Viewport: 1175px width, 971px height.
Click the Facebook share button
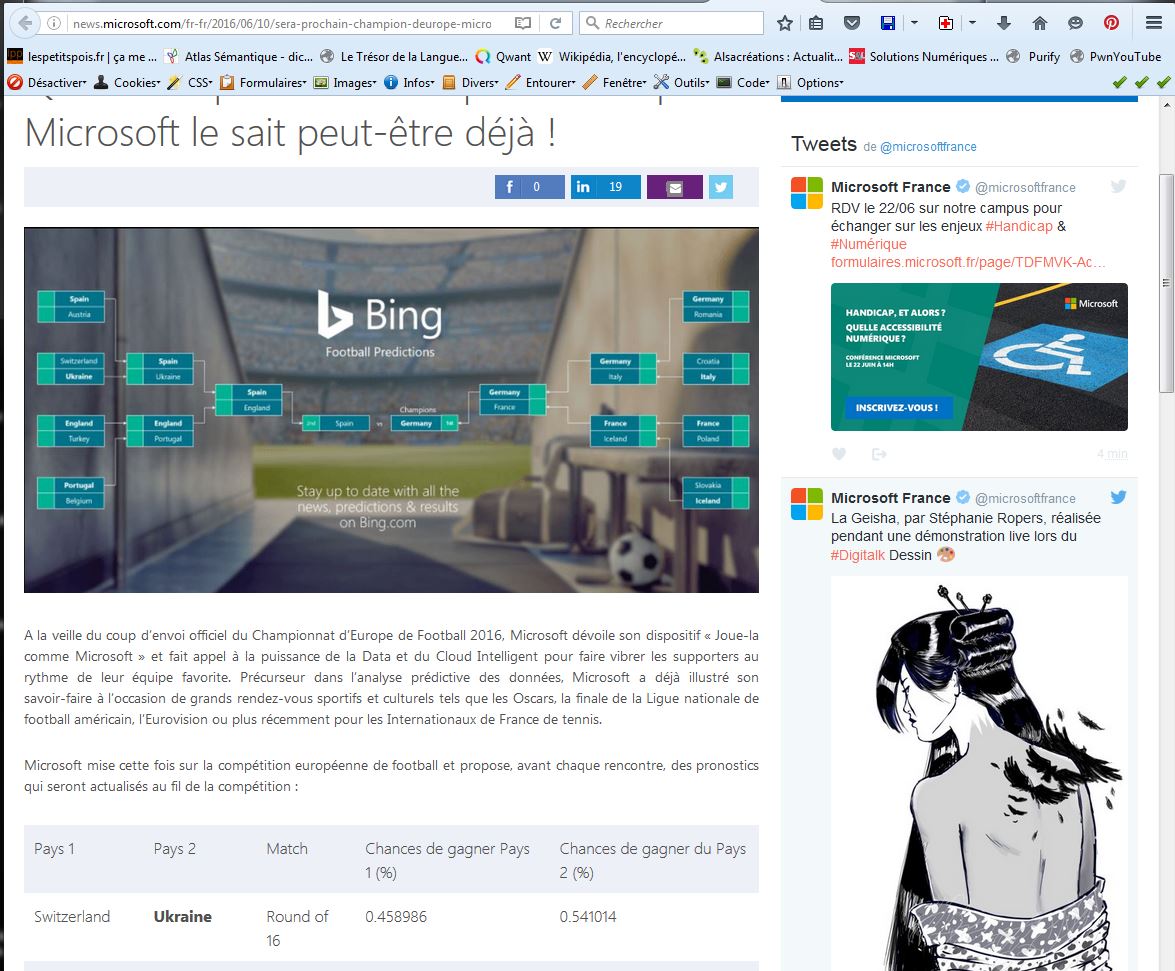[529, 187]
